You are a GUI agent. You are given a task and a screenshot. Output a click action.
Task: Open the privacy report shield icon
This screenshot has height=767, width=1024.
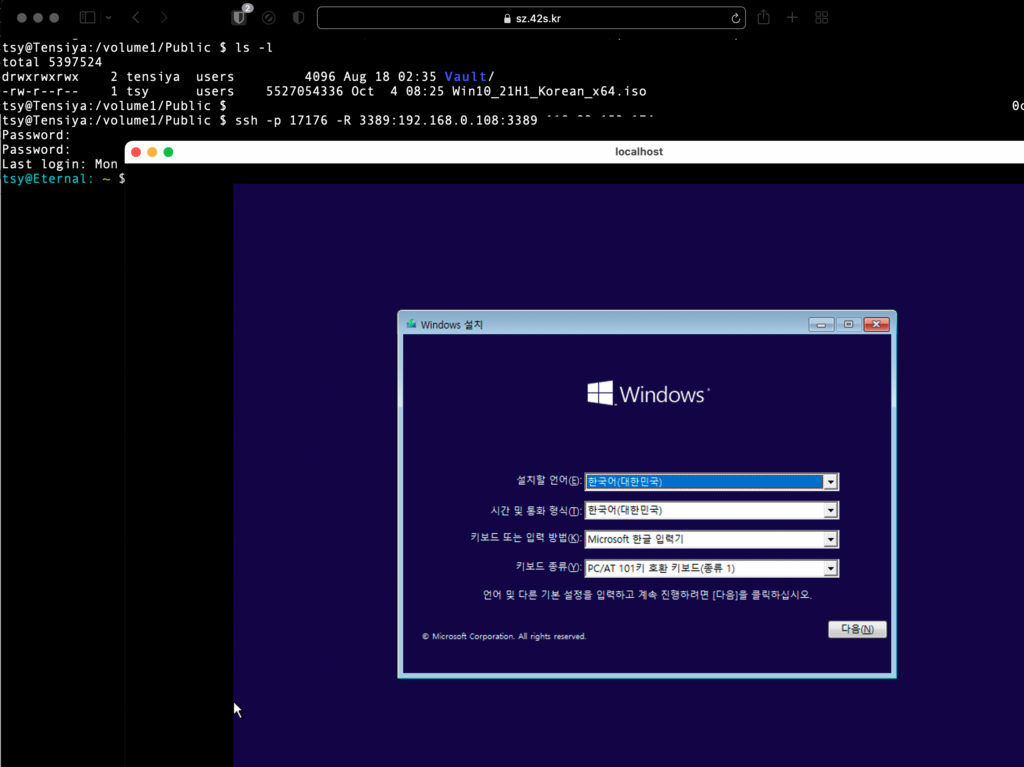(x=298, y=18)
